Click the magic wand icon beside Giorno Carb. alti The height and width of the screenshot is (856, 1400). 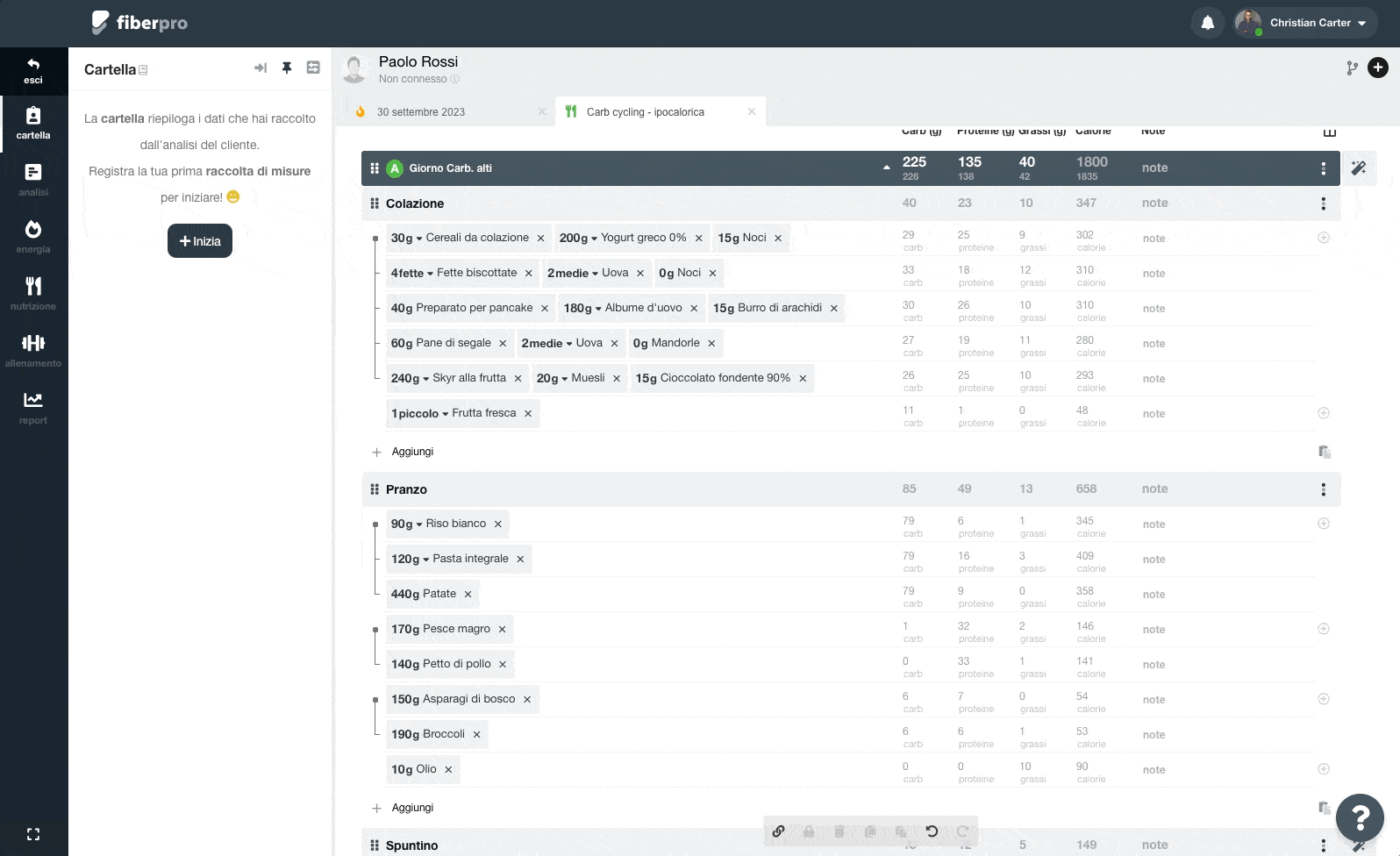[1359, 168]
